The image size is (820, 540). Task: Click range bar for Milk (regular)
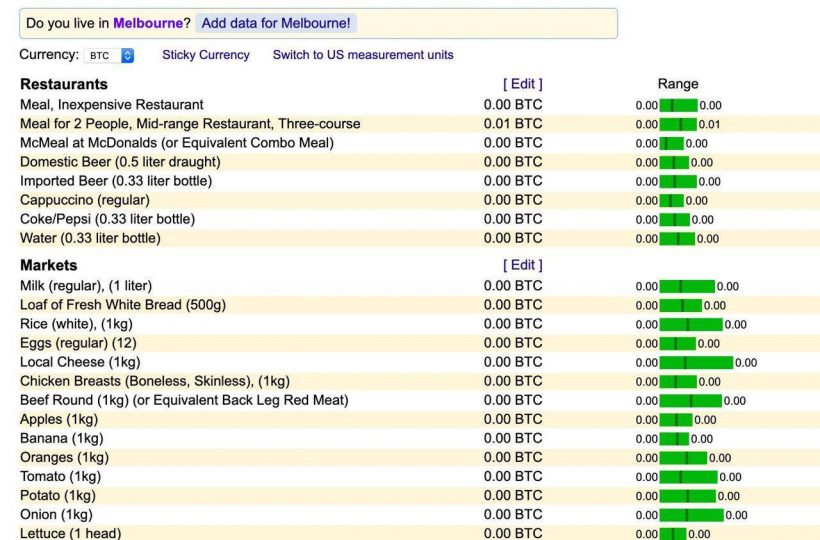point(686,286)
